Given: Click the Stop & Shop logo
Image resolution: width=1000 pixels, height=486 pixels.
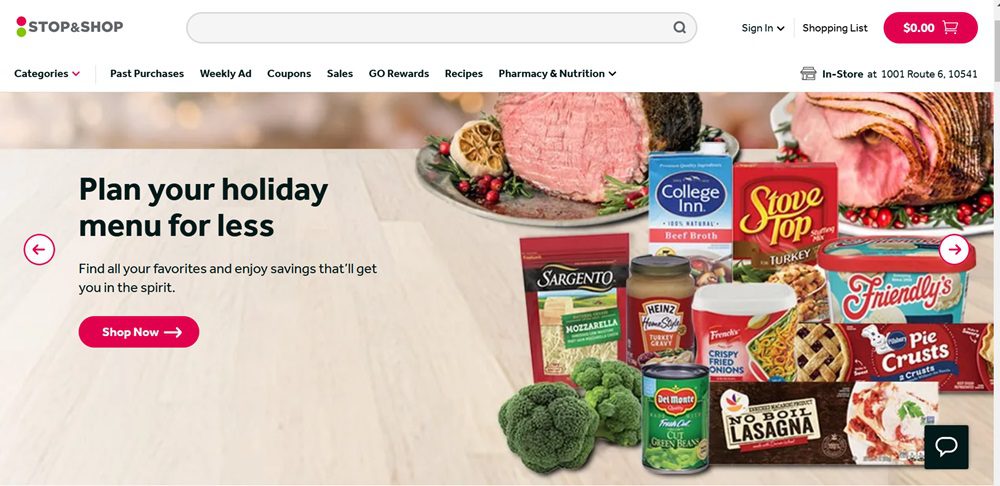Looking at the screenshot, I should pos(70,27).
